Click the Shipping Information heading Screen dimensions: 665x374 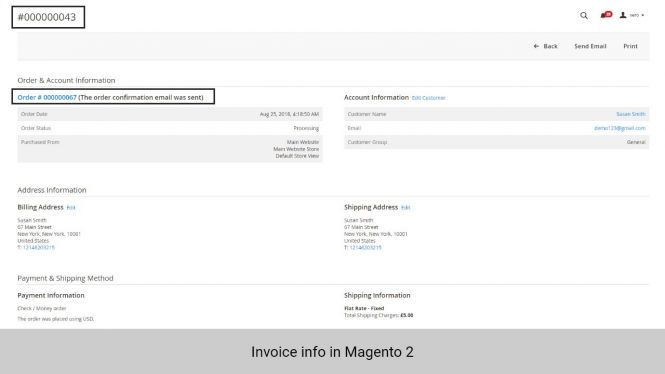377,295
